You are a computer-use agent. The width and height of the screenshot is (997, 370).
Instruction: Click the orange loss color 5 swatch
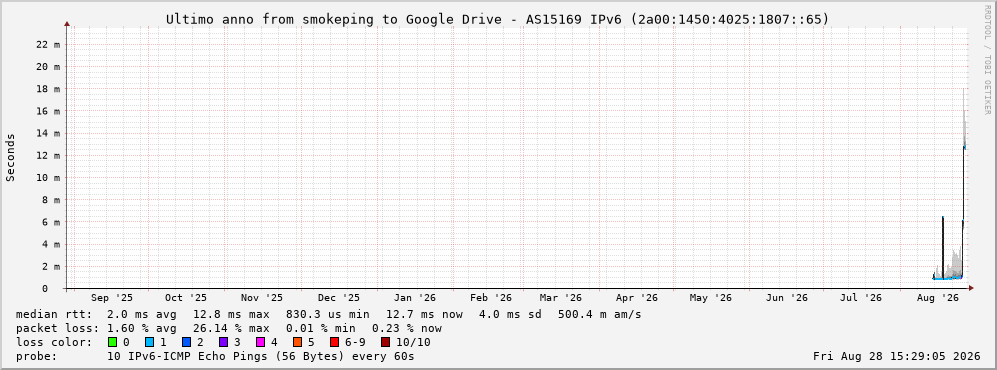[297, 342]
